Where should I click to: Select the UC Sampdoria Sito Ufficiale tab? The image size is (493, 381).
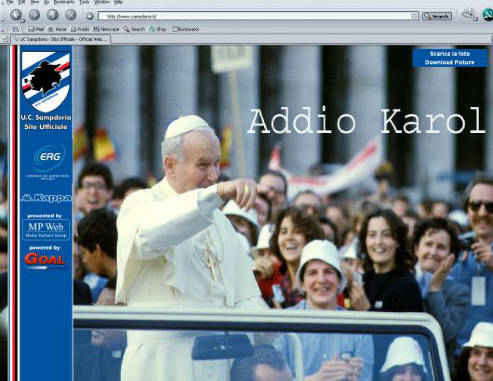coord(61,39)
